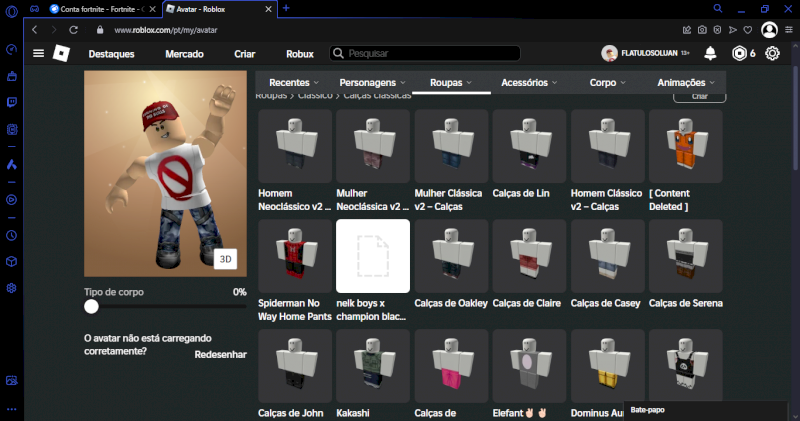Image resolution: width=800 pixels, height=421 pixels.
Task: Open the Roblox hamburger menu
Action: tap(38, 53)
